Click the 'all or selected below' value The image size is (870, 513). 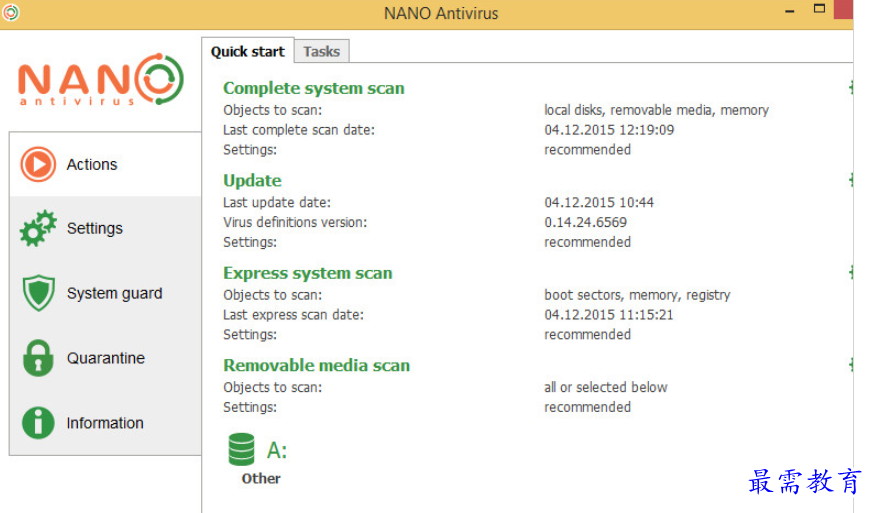[x=605, y=387]
